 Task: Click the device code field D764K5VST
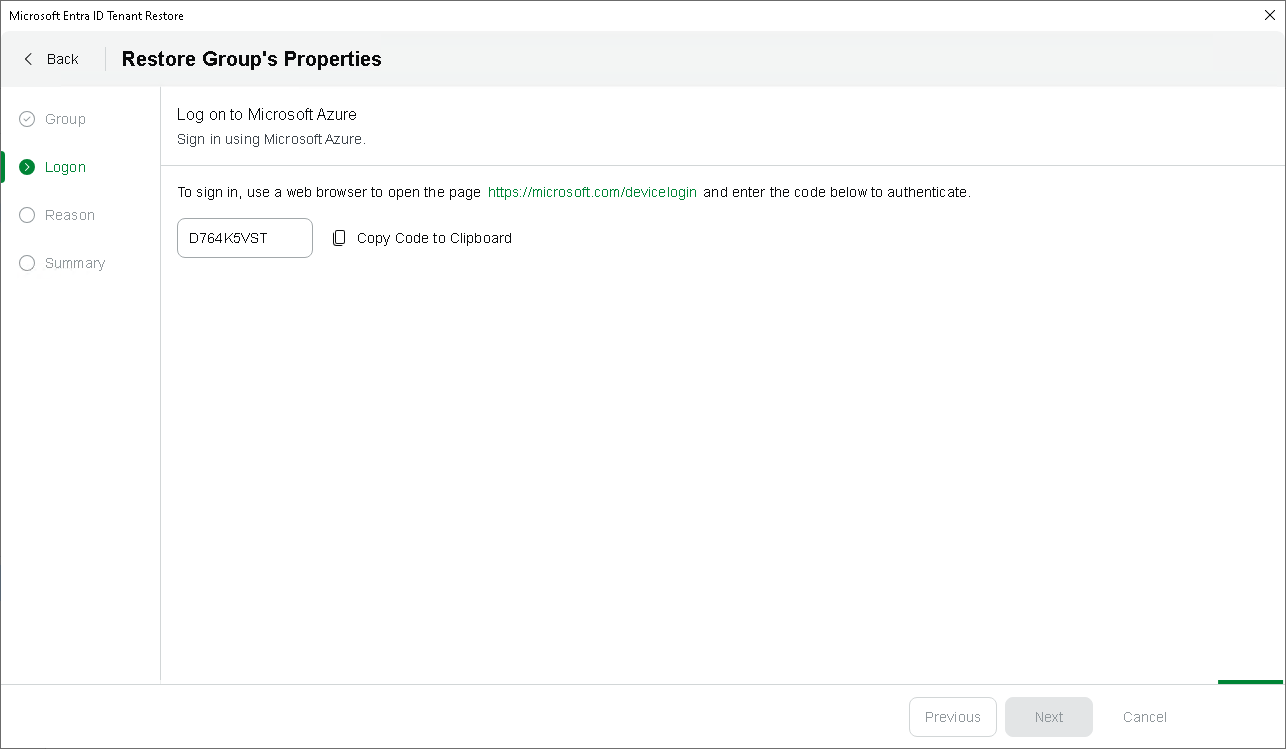point(244,238)
